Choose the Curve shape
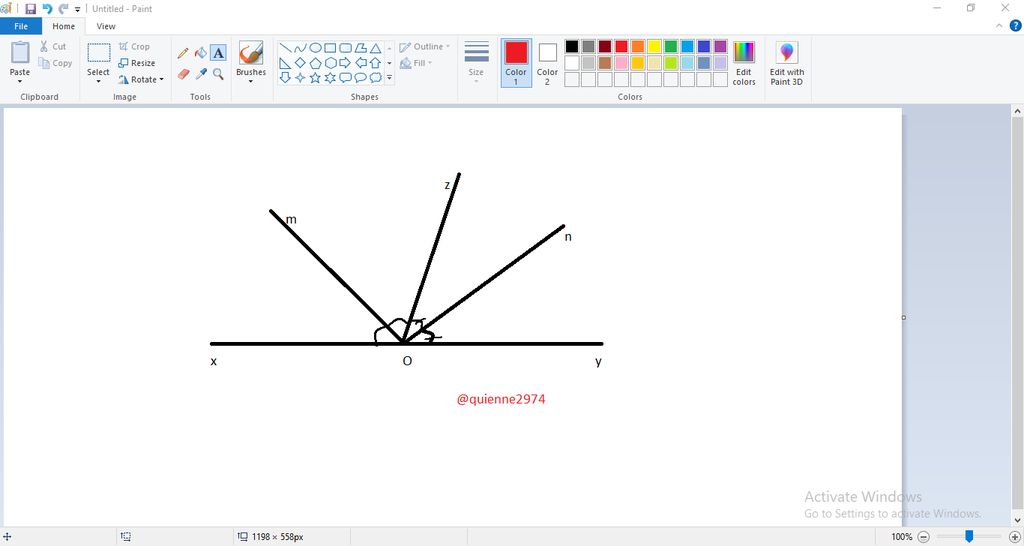This screenshot has width=1024, height=546. [300, 48]
